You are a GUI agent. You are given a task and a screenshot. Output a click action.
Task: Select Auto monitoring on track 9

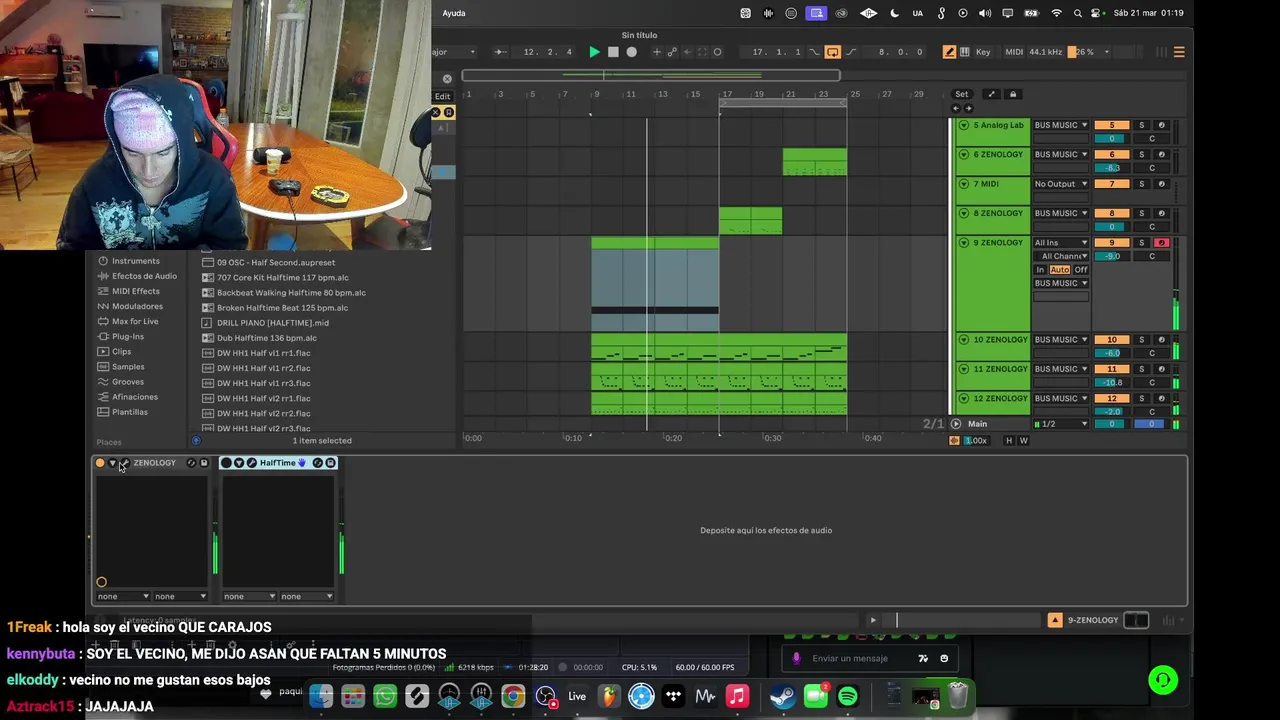[x=1059, y=270]
